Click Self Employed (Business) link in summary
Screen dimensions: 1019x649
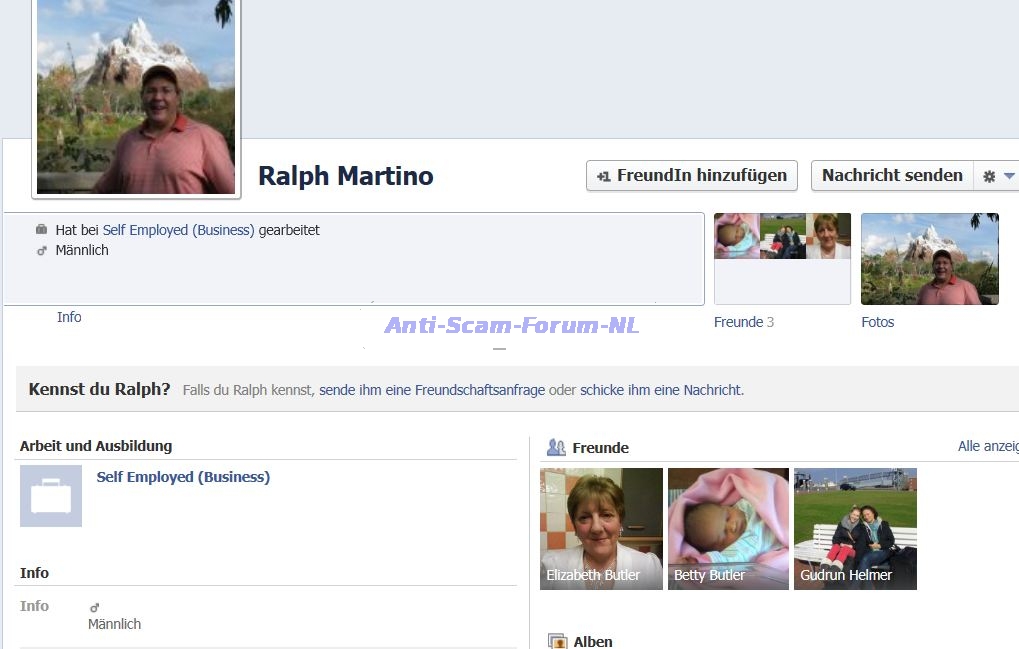(x=178, y=230)
